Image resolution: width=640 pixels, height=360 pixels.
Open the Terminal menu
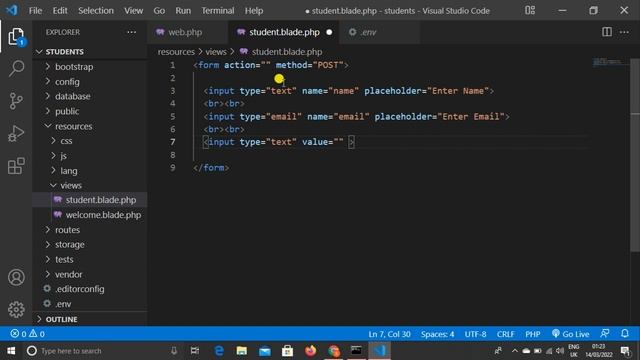coord(218,11)
